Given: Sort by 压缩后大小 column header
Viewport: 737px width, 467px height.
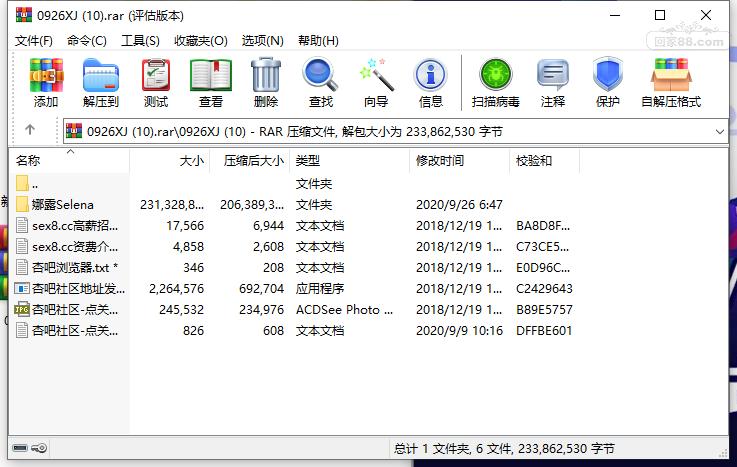Looking at the screenshot, I should 250,161.
